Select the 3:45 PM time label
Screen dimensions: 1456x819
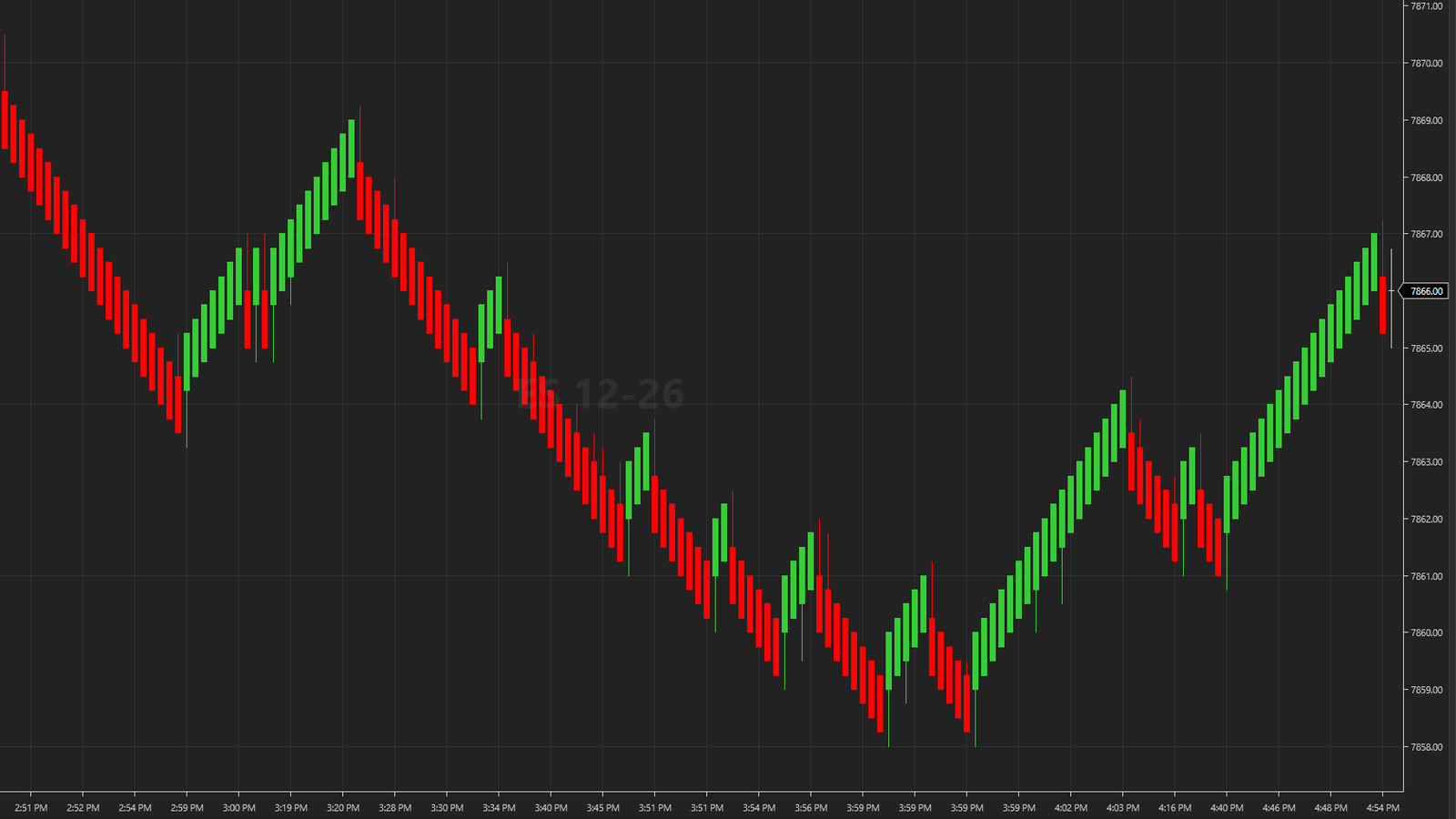(602, 808)
